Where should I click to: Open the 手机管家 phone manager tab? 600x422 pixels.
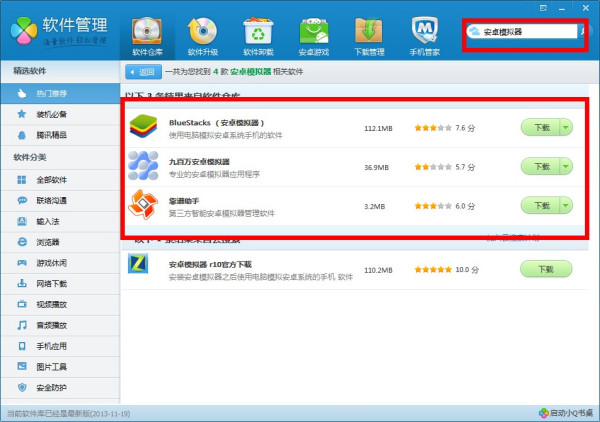pyautogui.click(x=425, y=37)
